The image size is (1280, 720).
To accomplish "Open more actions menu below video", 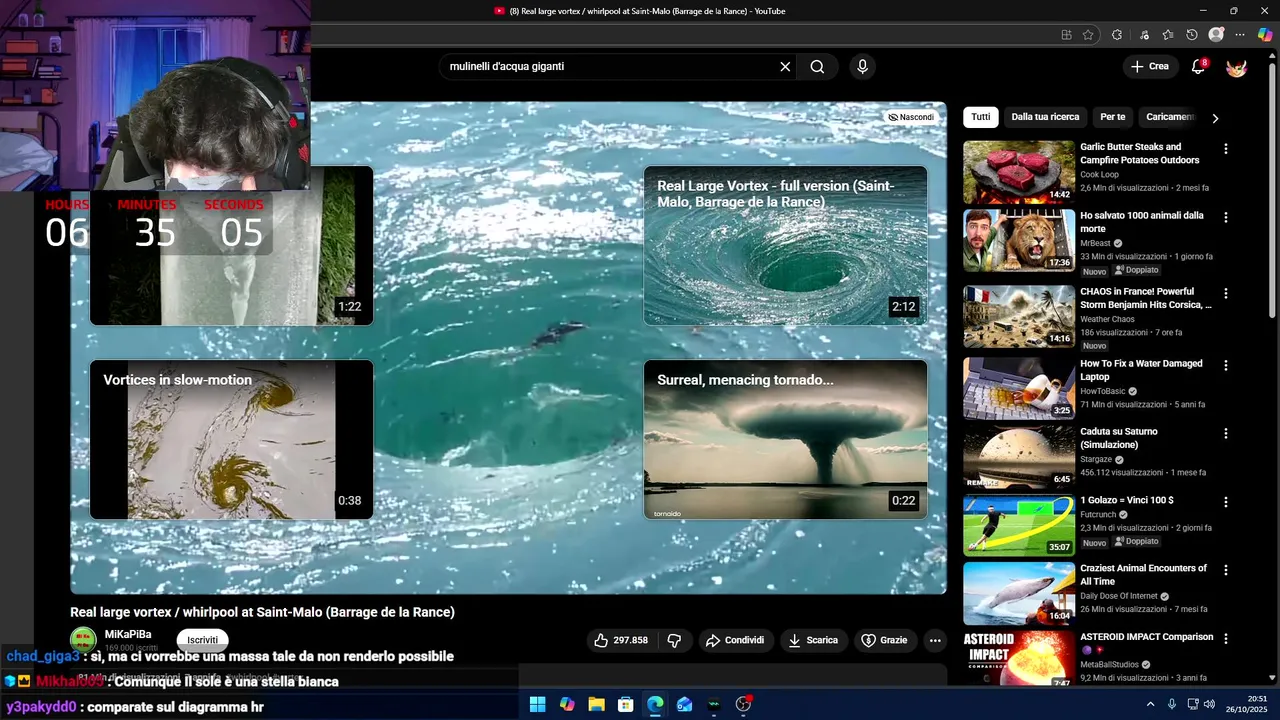I will [935, 640].
